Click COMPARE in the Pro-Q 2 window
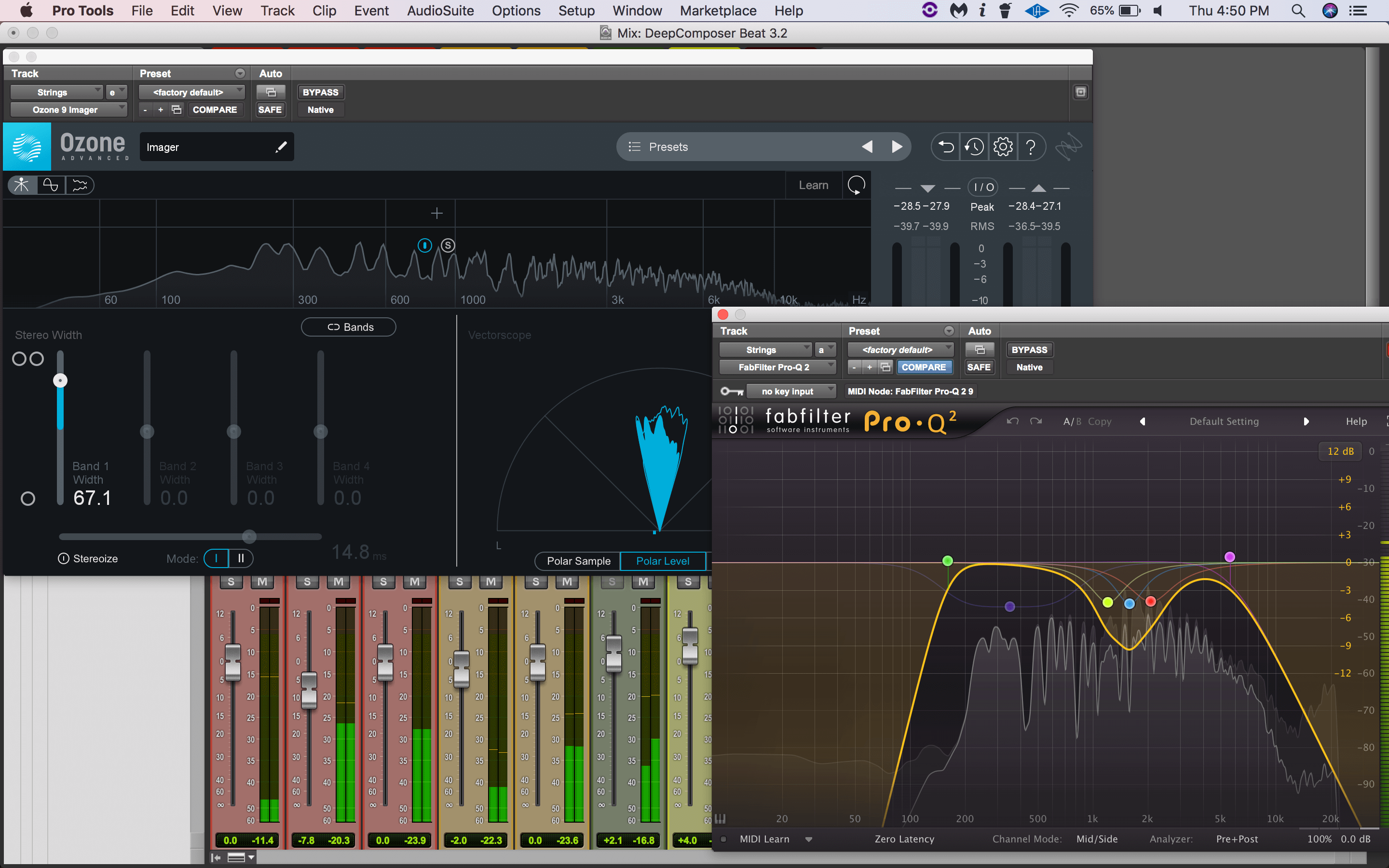1389x868 pixels. click(x=924, y=367)
